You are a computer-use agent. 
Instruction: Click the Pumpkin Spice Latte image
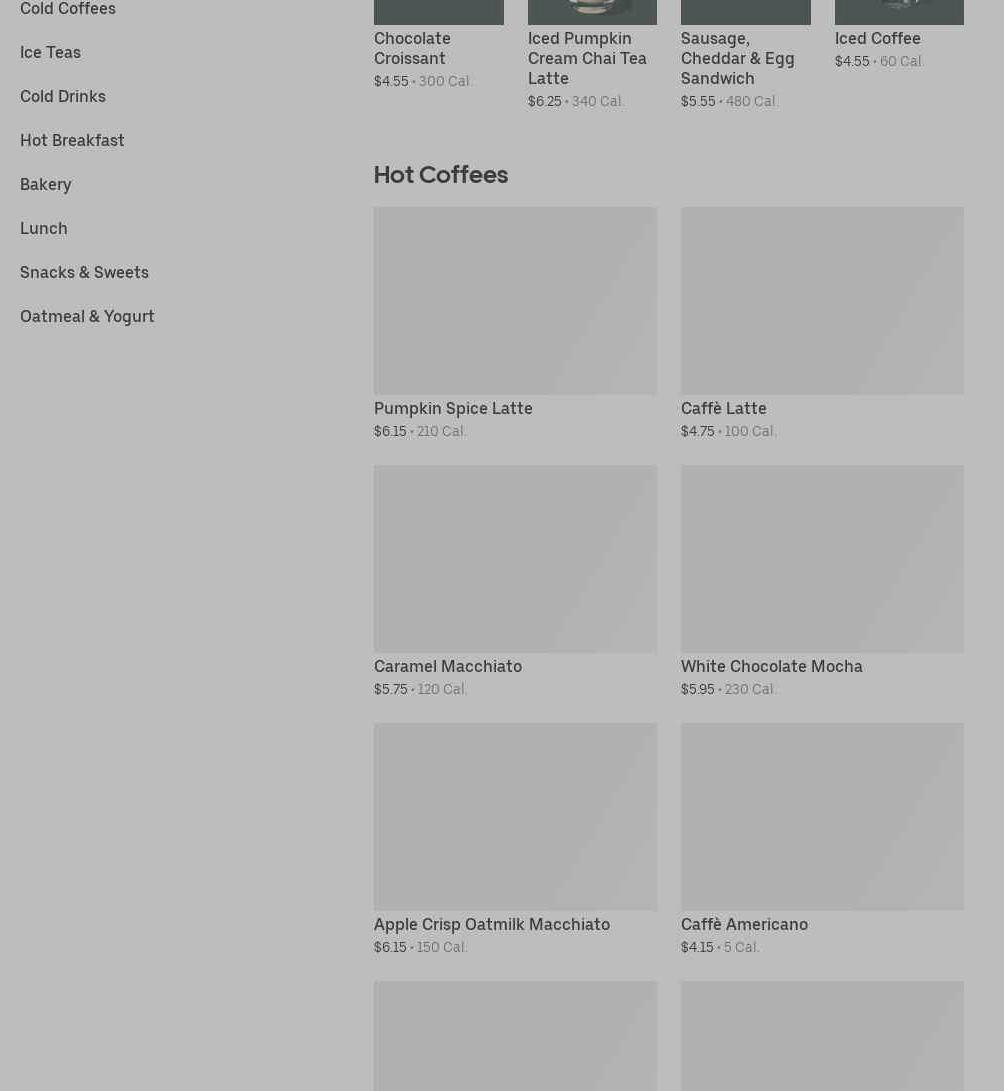pyautogui.click(x=515, y=300)
